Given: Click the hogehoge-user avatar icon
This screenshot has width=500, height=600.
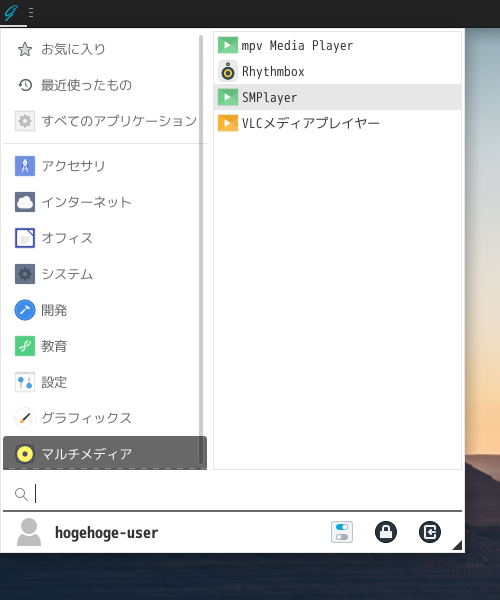Looking at the screenshot, I should 29,532.
